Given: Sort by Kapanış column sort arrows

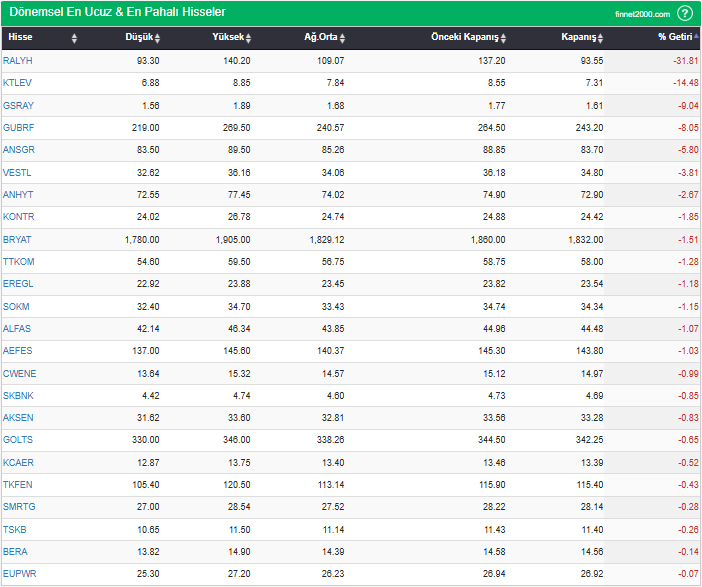Looking at the screenshot, I should click(600, 39).
